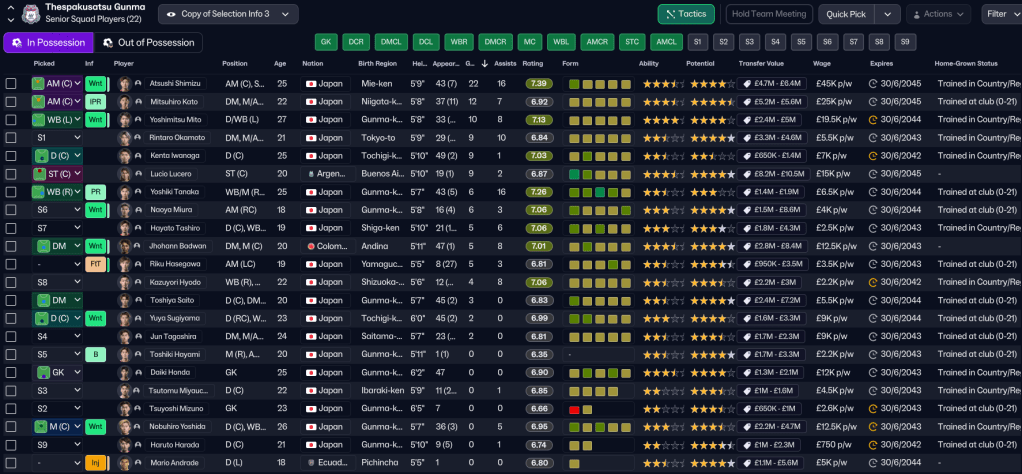
Task: Expand the Quick Pick arrow dropdown
Action: pyautogui.click(x=886, y=14)
